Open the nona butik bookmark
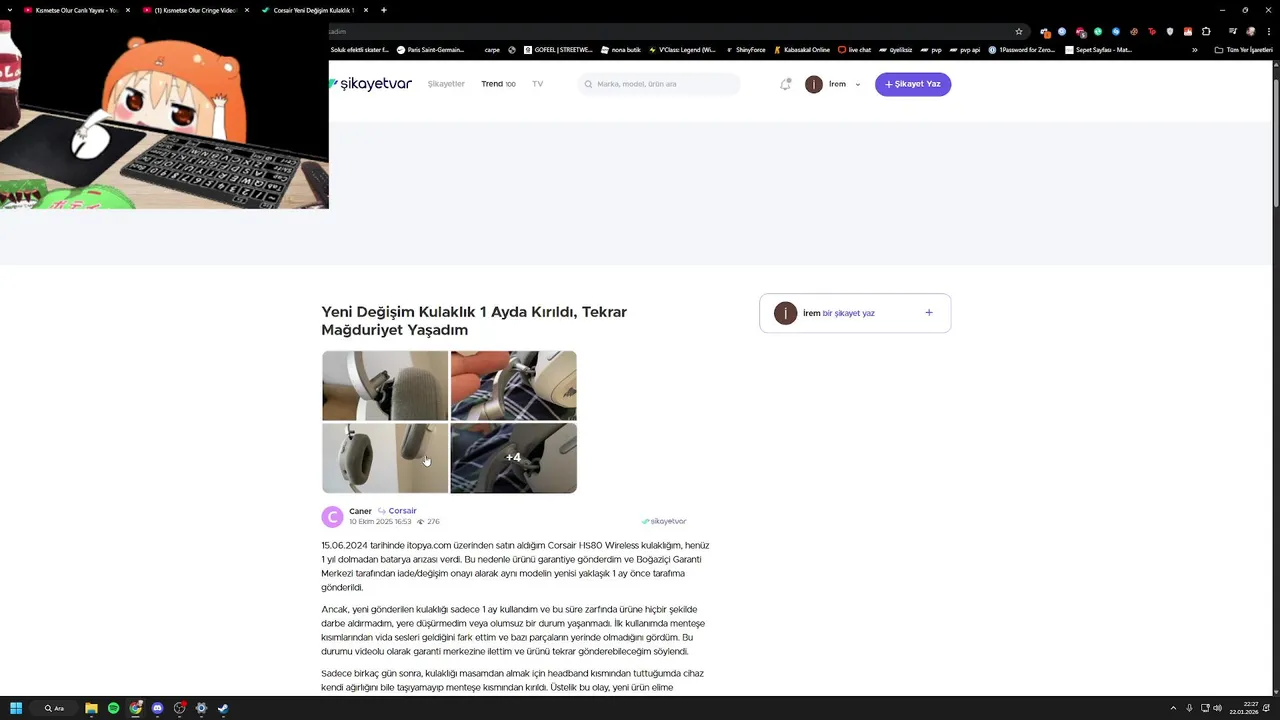 pyautogui.click(x=620, y=49)
